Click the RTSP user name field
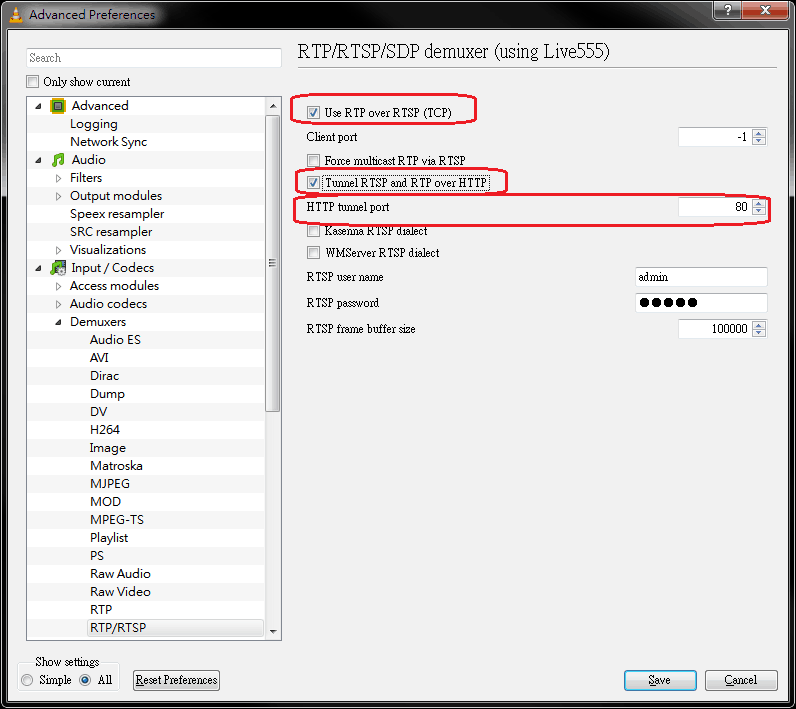This screenshot has height=709, width=796. 701,277
